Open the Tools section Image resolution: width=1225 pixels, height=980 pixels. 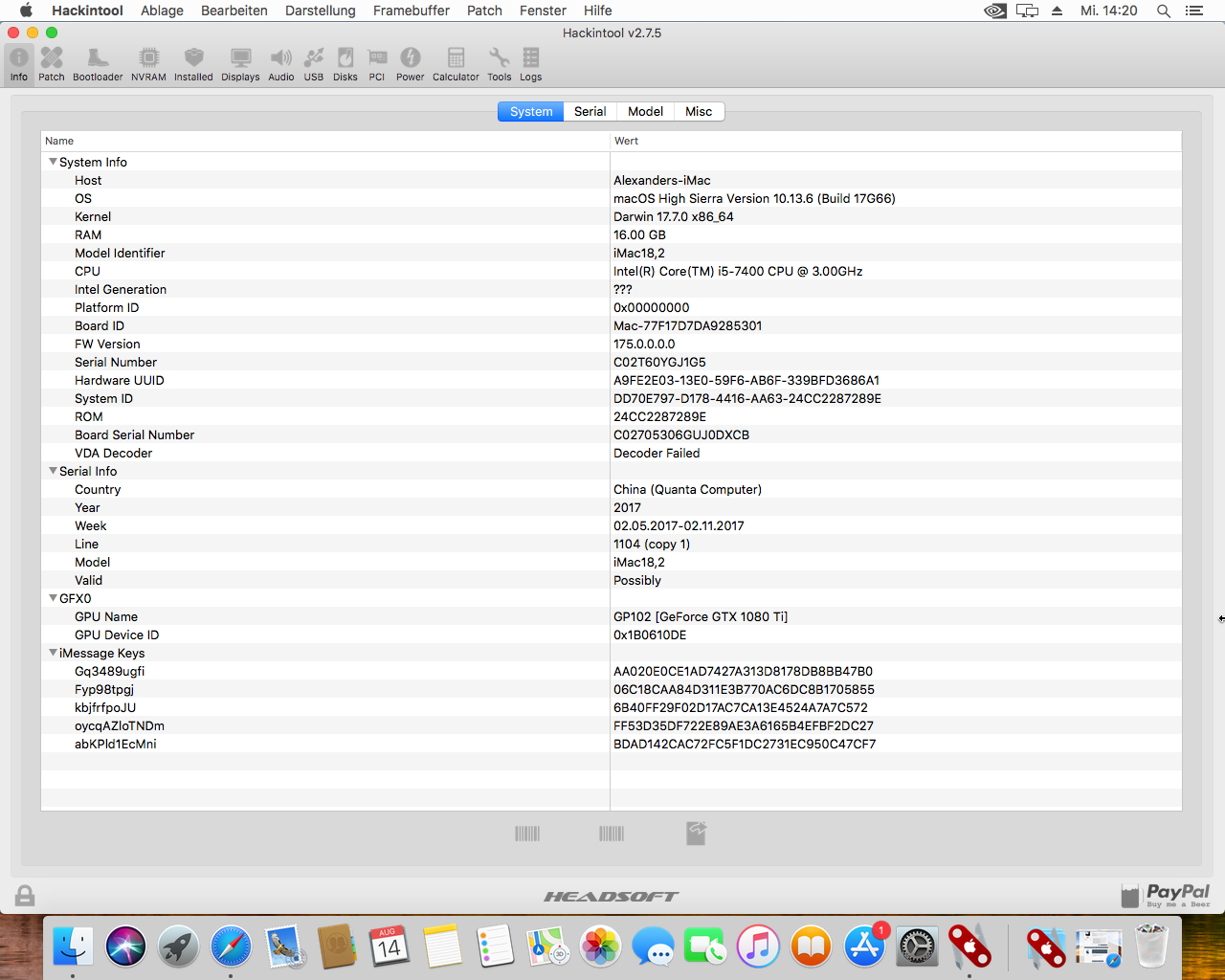click(x=500, y=64)
